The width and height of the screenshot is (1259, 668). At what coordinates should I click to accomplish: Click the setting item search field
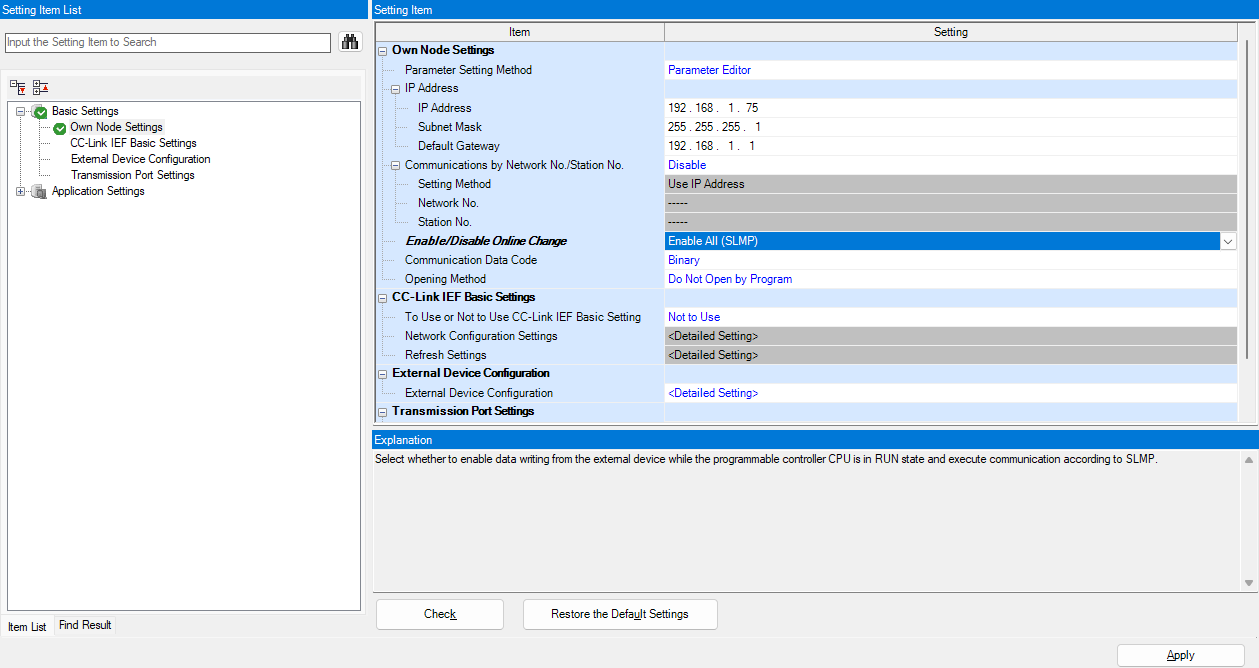[x=168, y=42]
